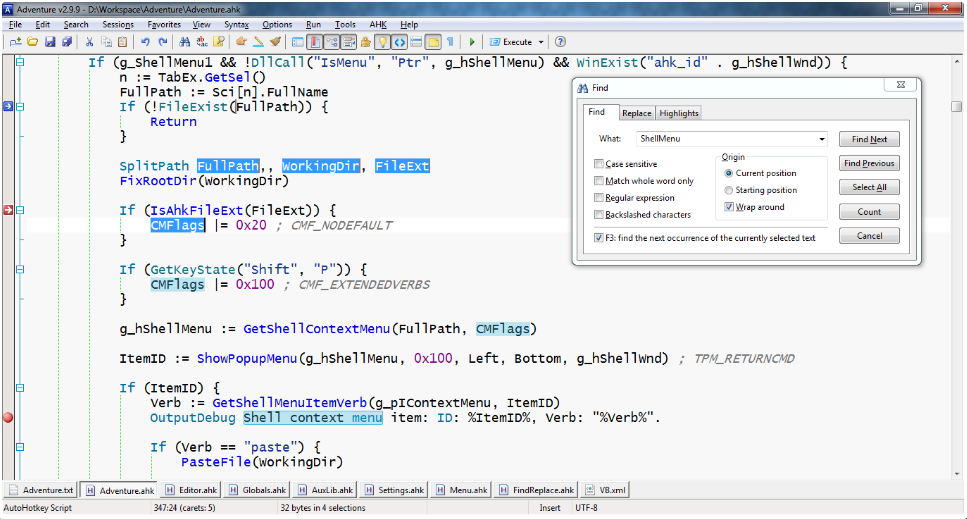Viewport: 967px width, 519px height.
Task: Click Find Next button
Action: (x=869, y=139)
